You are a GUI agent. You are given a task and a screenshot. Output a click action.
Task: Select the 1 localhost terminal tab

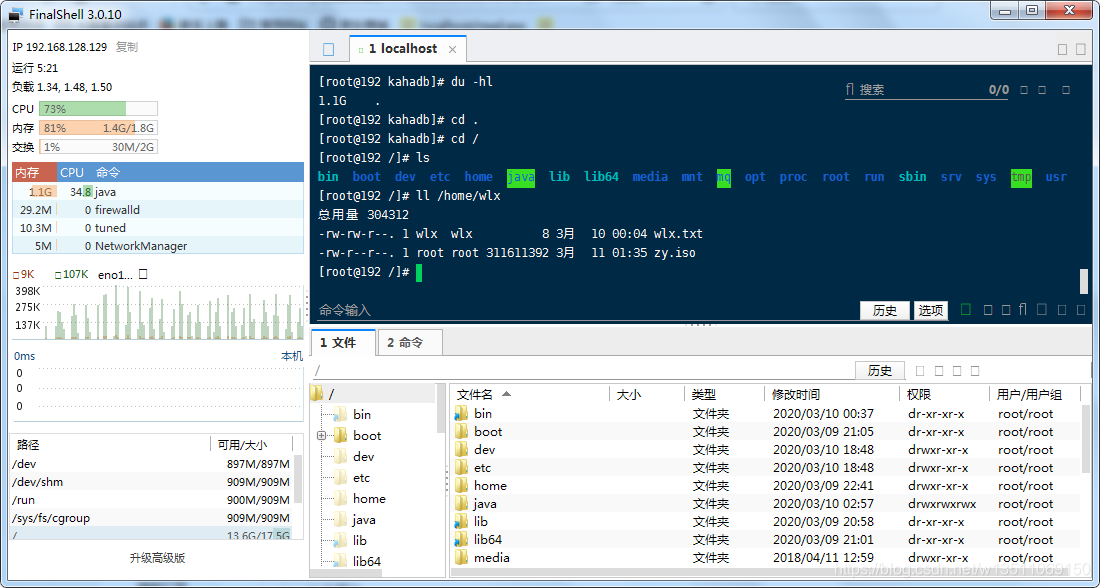coord(404,48)
